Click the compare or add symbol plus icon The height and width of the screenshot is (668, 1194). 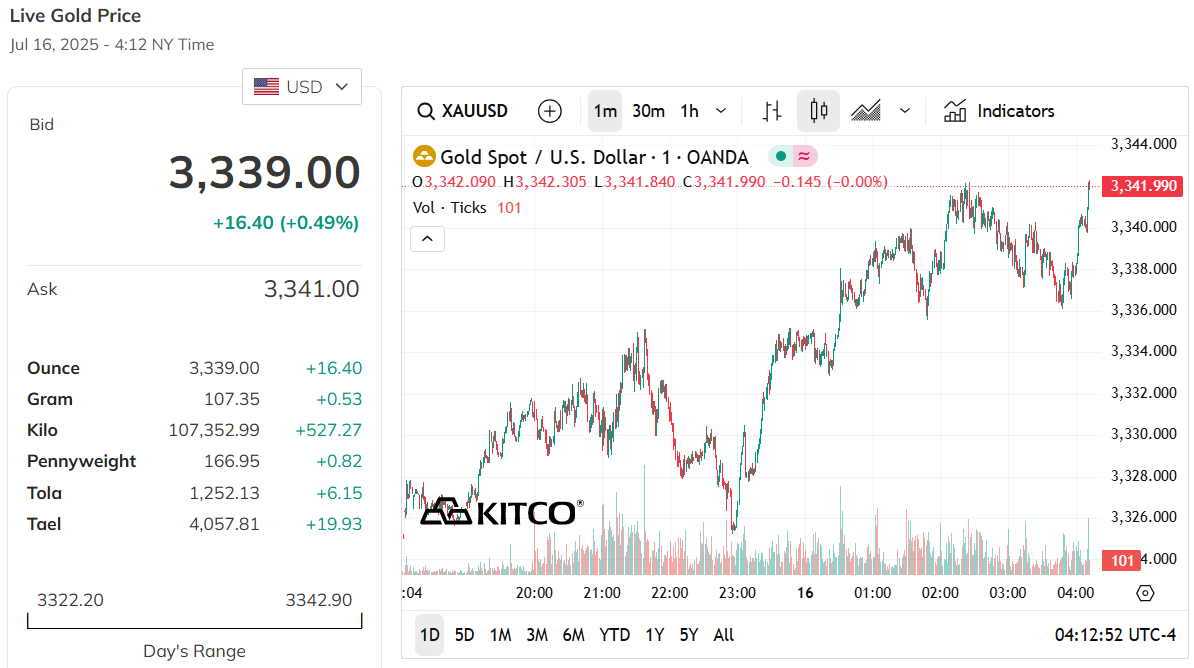[550, 111]
